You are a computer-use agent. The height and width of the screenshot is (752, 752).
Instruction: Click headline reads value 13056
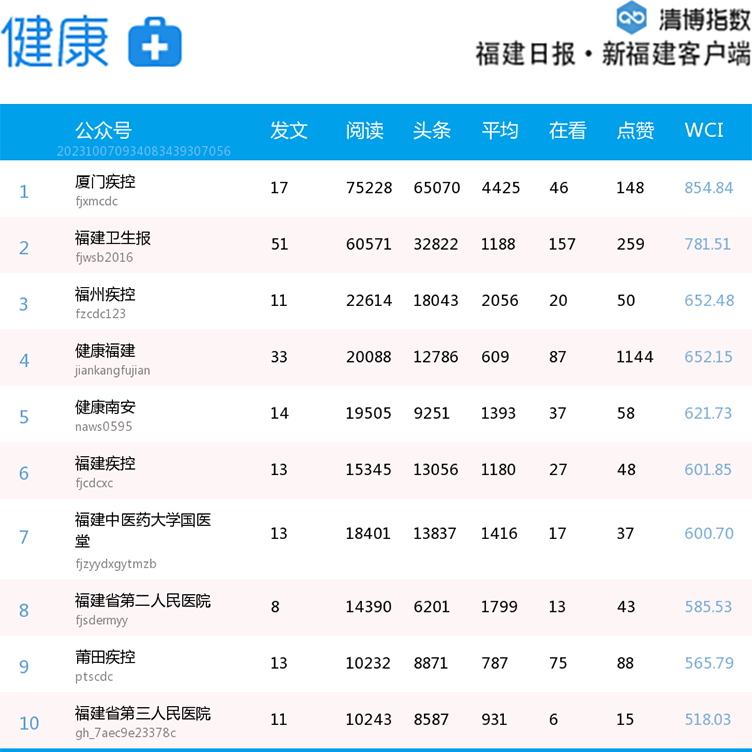[x=435, y=470]
